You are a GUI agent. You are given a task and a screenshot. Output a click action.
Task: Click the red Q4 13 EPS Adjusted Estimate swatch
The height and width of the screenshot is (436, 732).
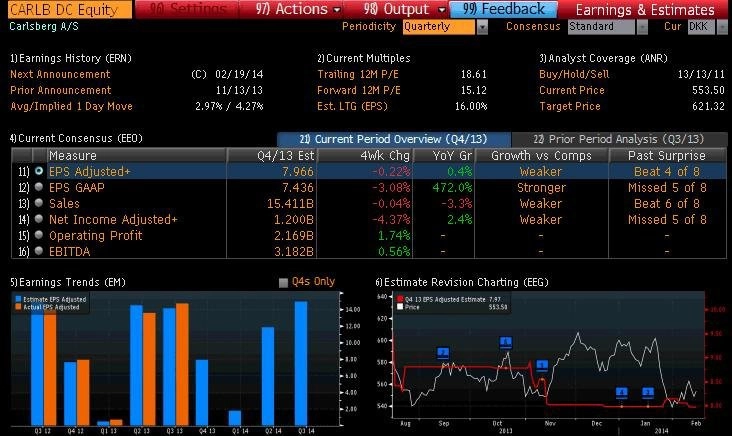[x=400, y=299]
